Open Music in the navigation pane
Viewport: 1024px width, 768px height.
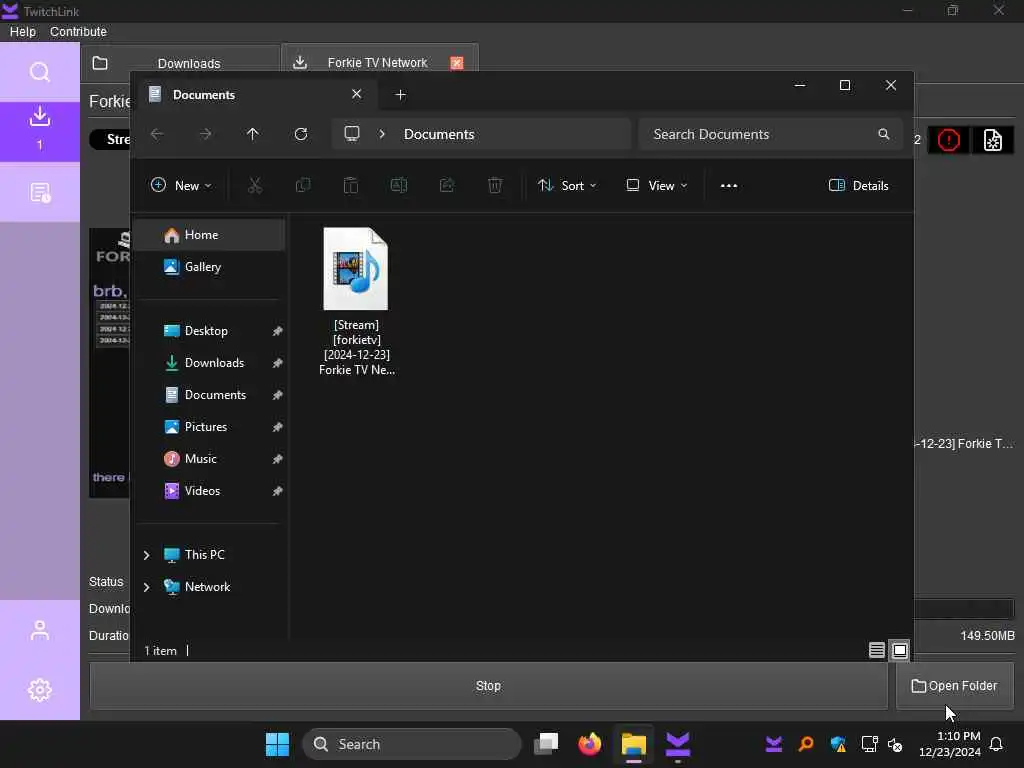[x=209, y=458]
